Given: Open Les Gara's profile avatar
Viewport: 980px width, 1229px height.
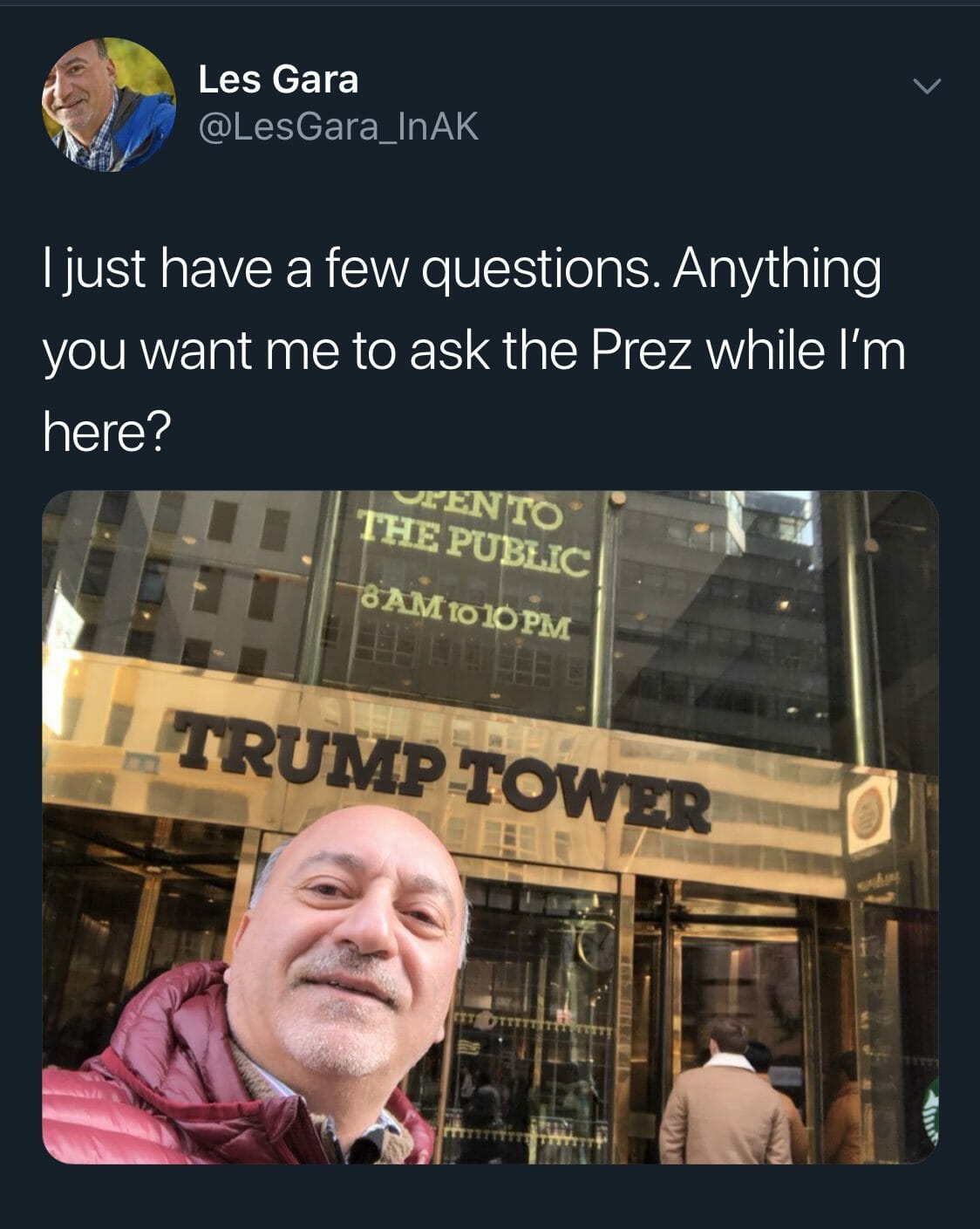Looking at the screenshot, I should [108, 104].
